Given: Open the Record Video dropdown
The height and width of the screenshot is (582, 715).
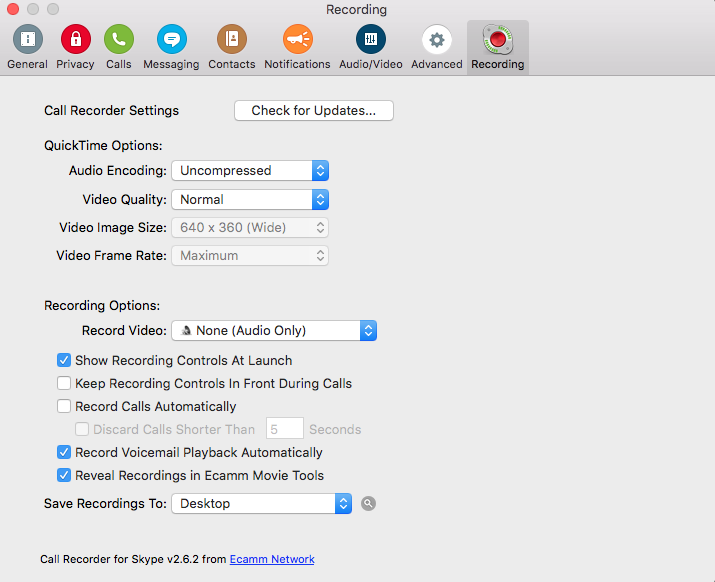Looking at the screenshot, I should [274, 331].
